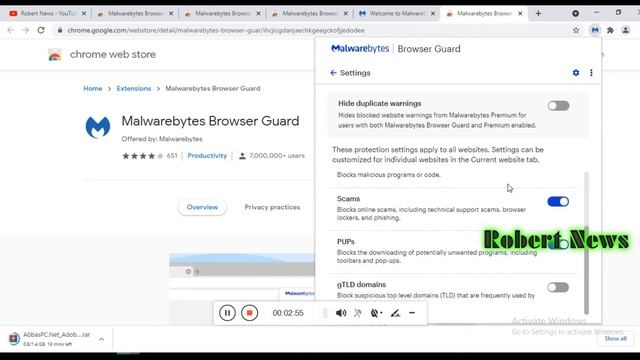Navigate back in browser history
This screenshot has height=360, width=640.
(x=11, y=30)
